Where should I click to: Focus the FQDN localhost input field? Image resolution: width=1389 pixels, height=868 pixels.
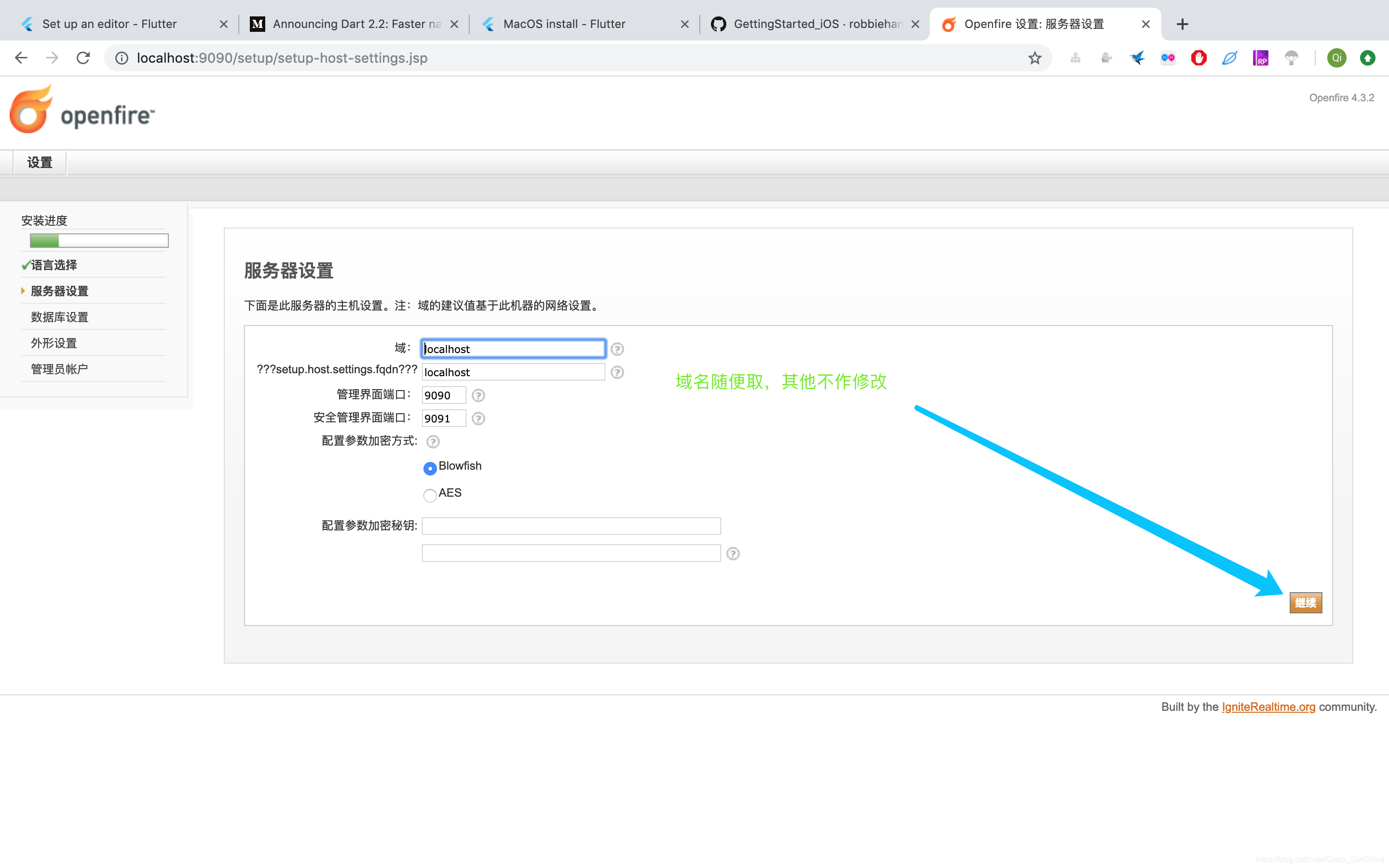click(513, 372)
